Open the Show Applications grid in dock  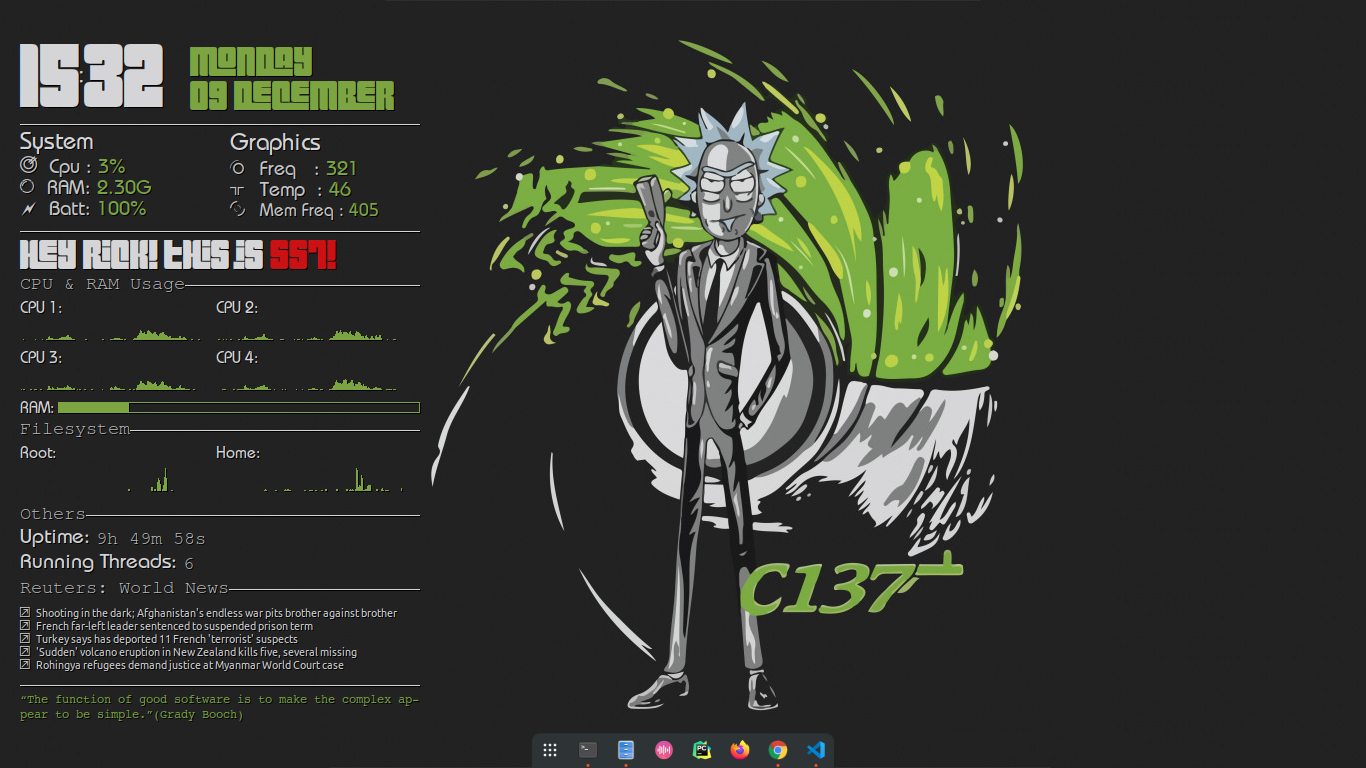click(550, 750)
